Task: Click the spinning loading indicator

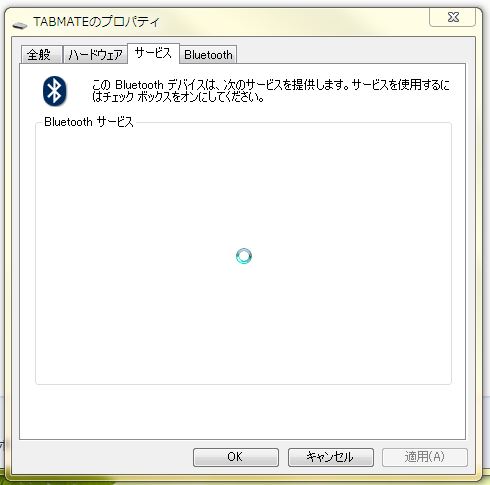Action: (244, 256)
